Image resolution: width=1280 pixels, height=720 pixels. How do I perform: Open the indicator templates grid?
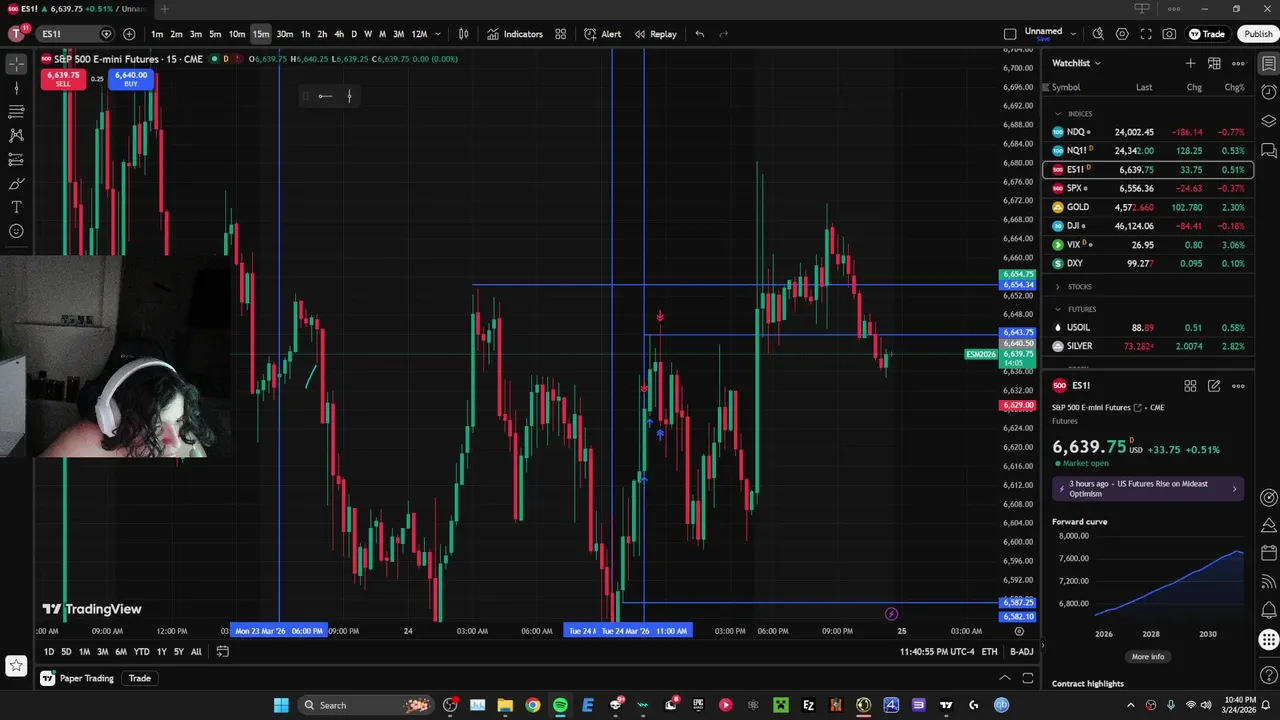[x=561, y=34]
